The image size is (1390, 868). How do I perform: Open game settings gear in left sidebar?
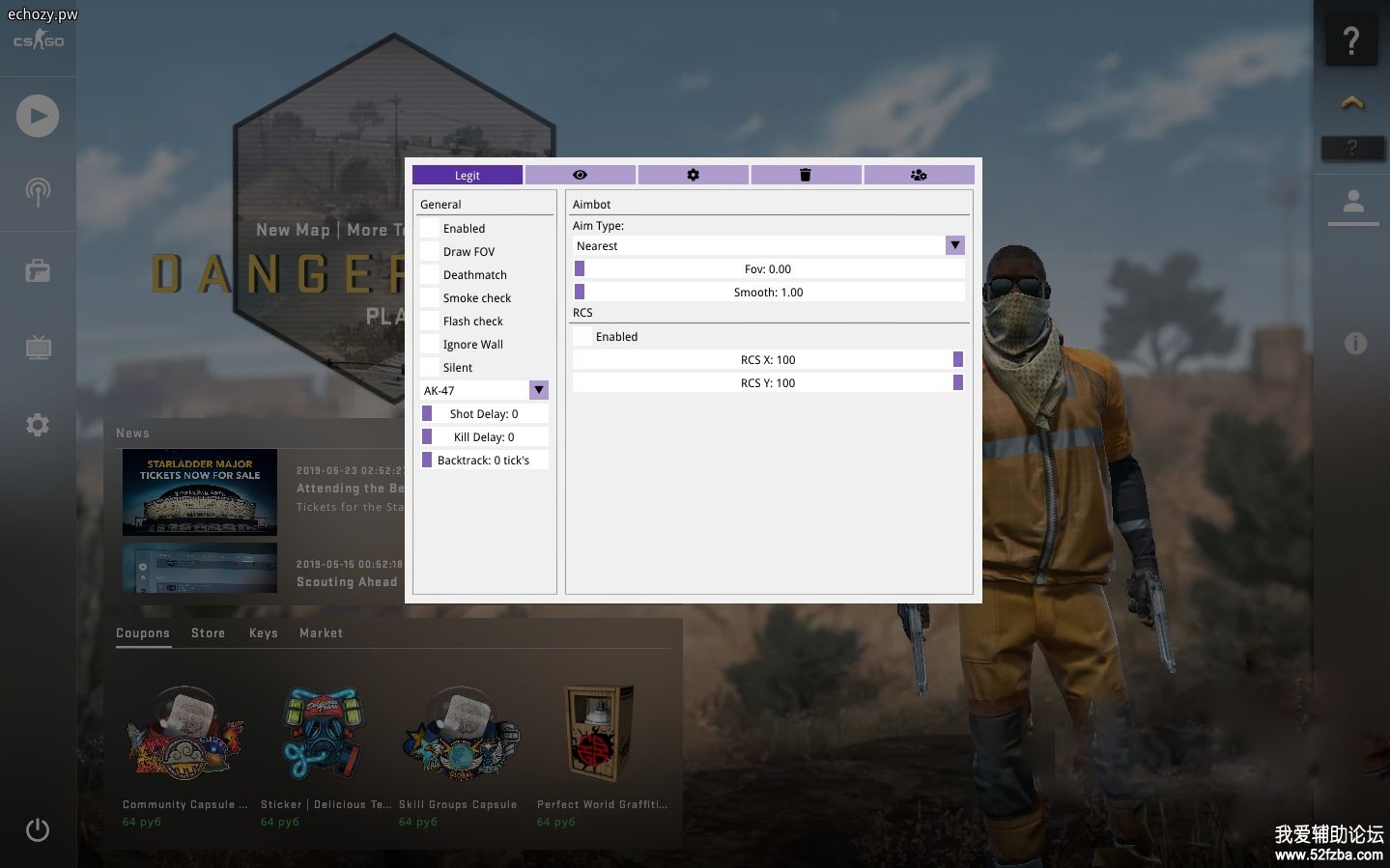38,425
